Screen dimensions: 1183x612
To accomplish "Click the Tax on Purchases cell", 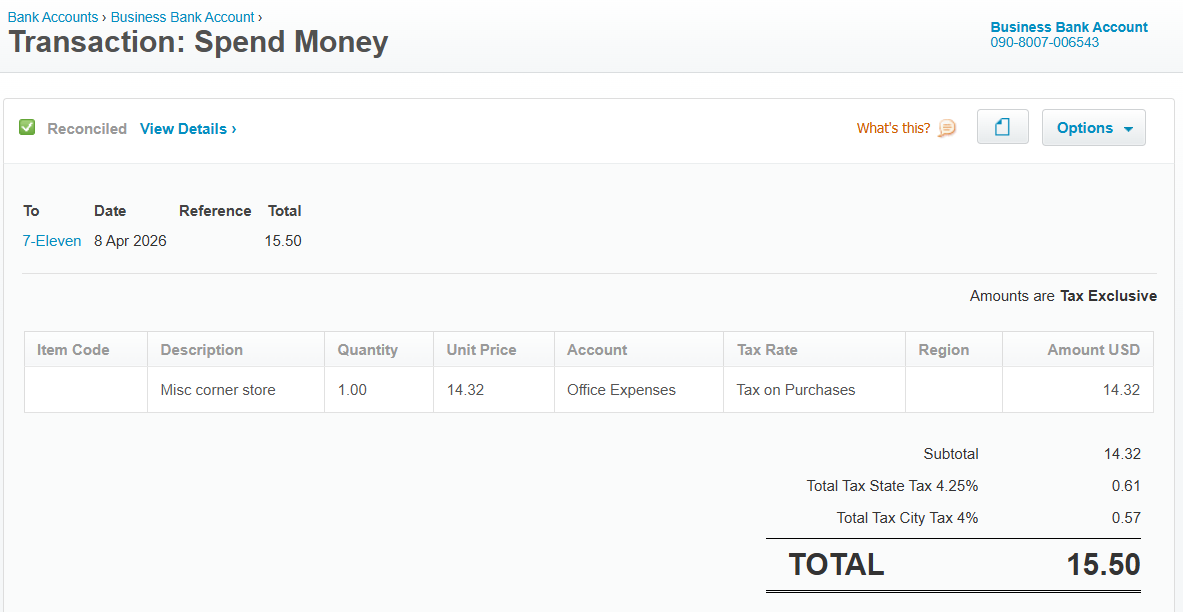I will click(814, 390).
